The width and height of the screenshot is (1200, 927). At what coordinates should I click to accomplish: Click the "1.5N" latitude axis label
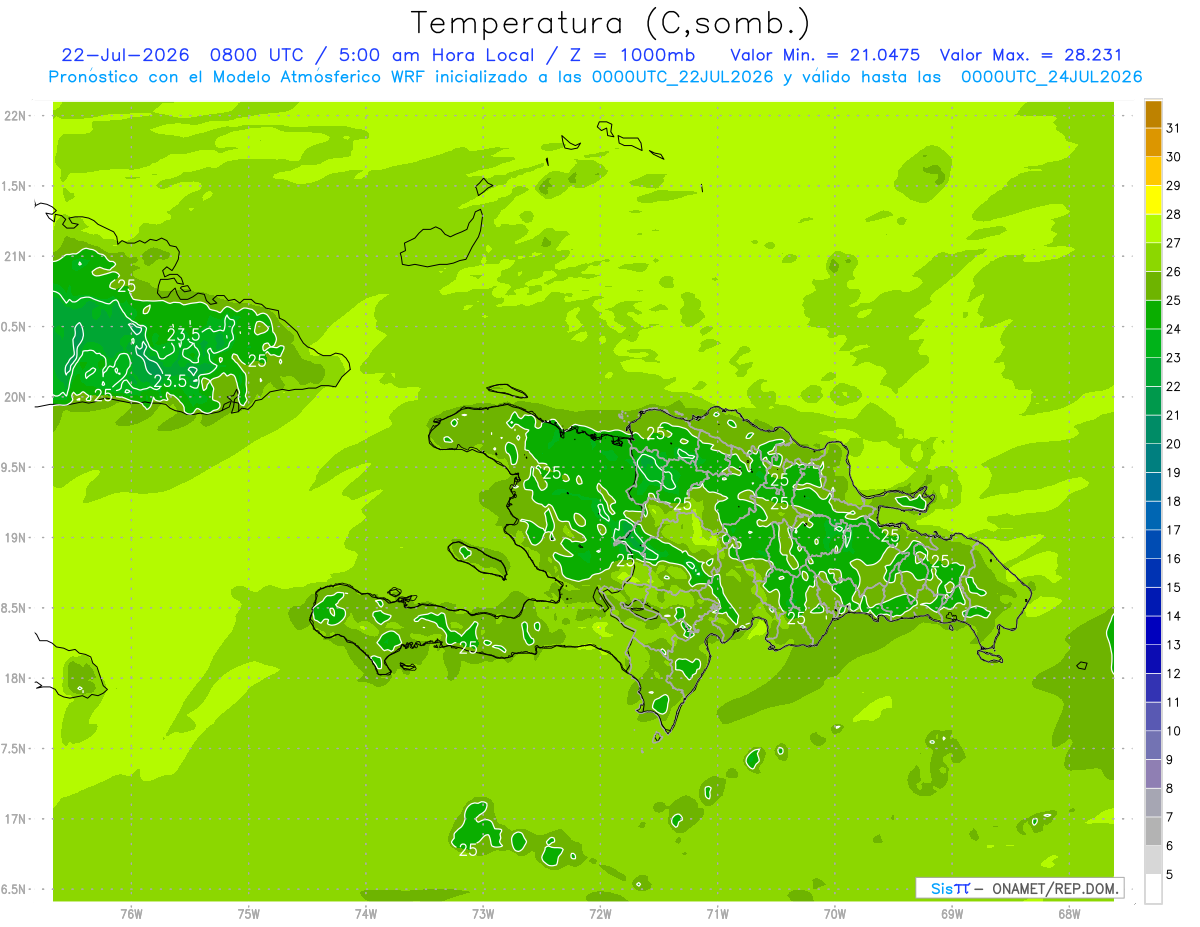coord(15,186)
